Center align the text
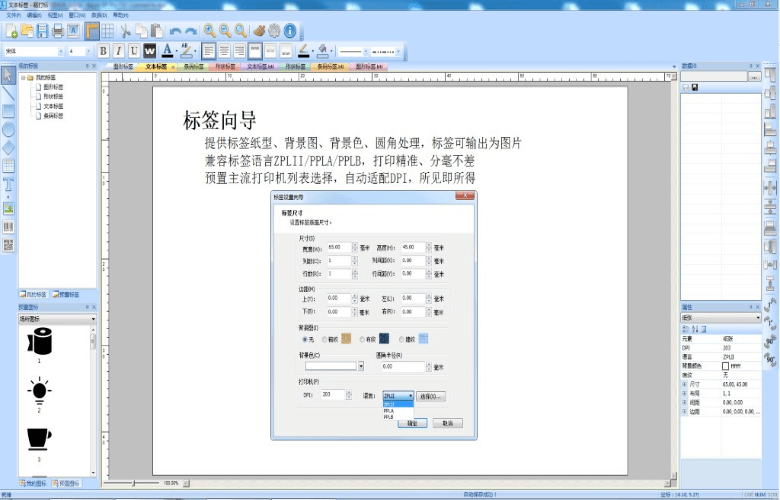The image size is (780, 500). click(x=224, y=51)
